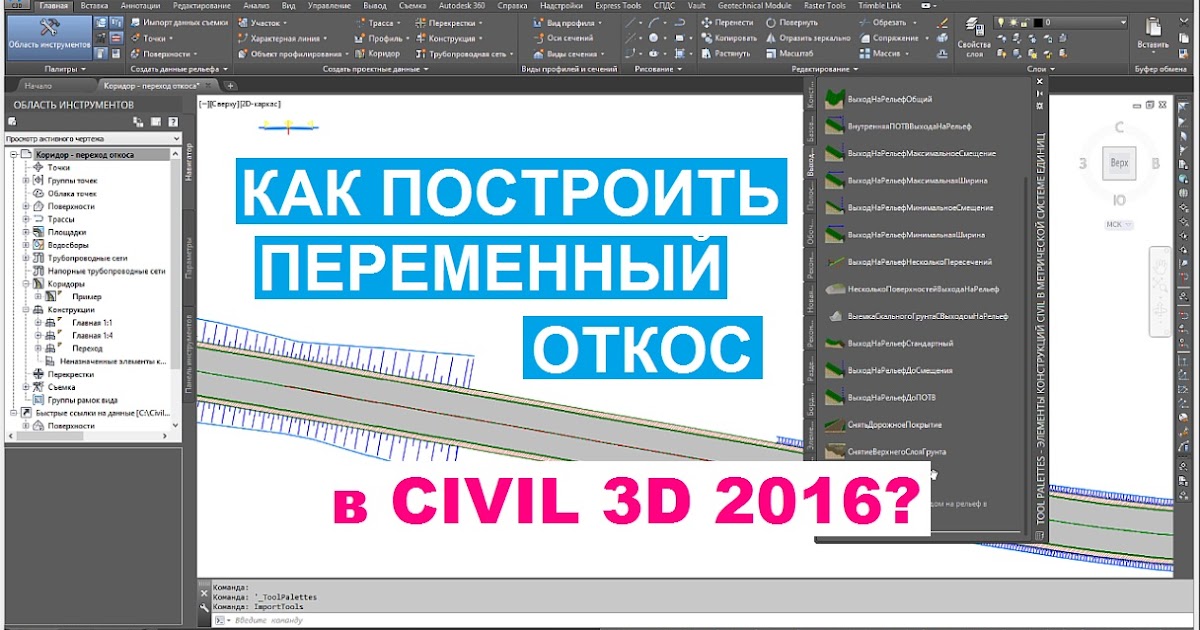Open the Вставка ribbon tab
Viewport: 1200px width, 630px height.
click(95, 5)
